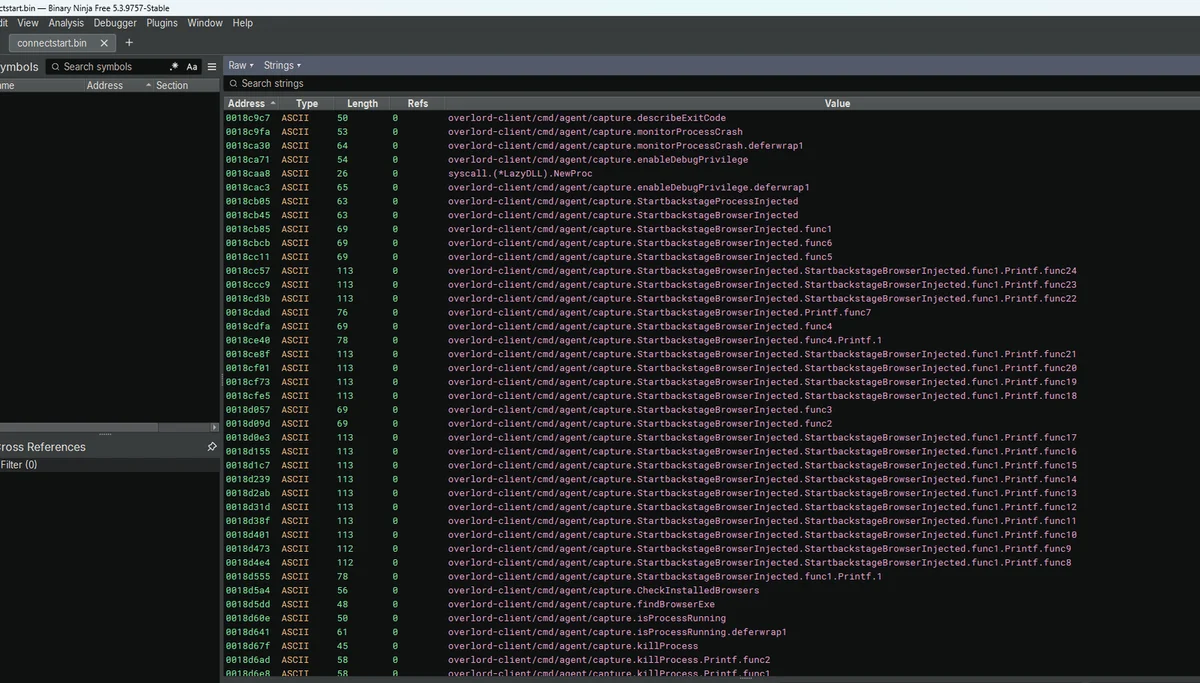Screen dimensions: 1200x683
Task: Open the Symbols panel hamburger menu
Action: pyautogui.click(x=211, y=67)
